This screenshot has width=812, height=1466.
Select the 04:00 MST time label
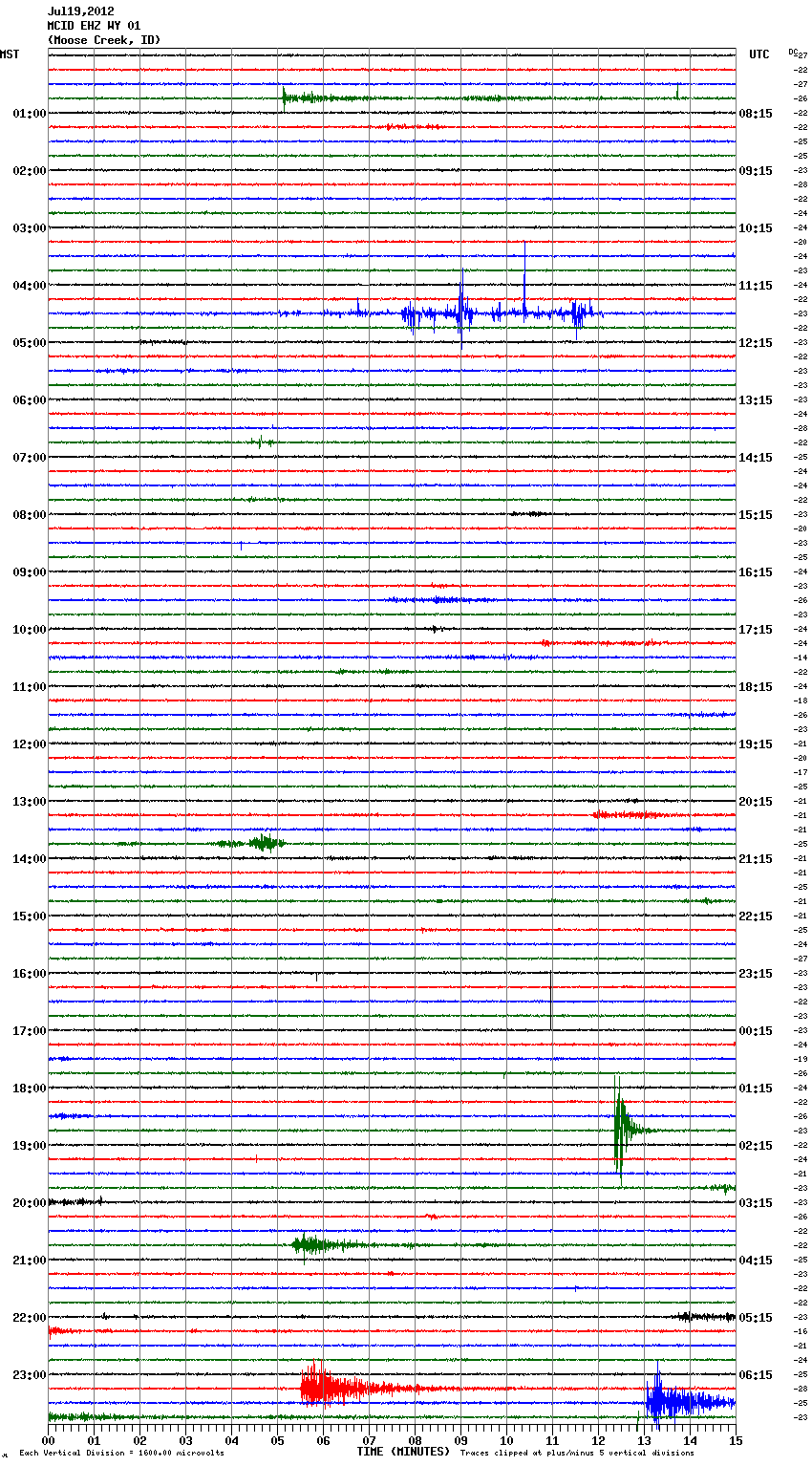30,286
